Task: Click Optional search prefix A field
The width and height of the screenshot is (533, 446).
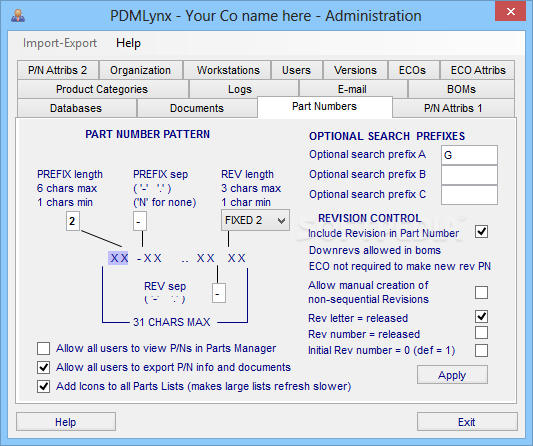Action: click(469, 155)
